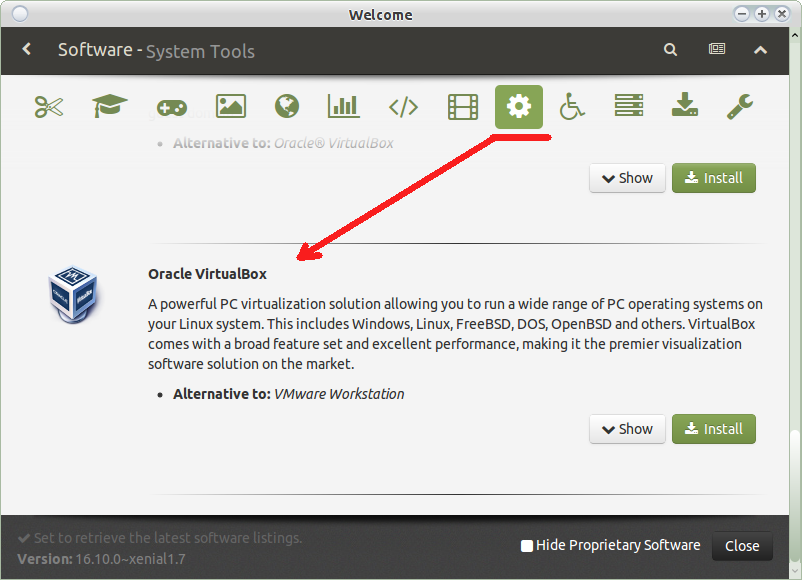Open the Internet category (globe icon)

pyautogui.click(x=287, y=106)
